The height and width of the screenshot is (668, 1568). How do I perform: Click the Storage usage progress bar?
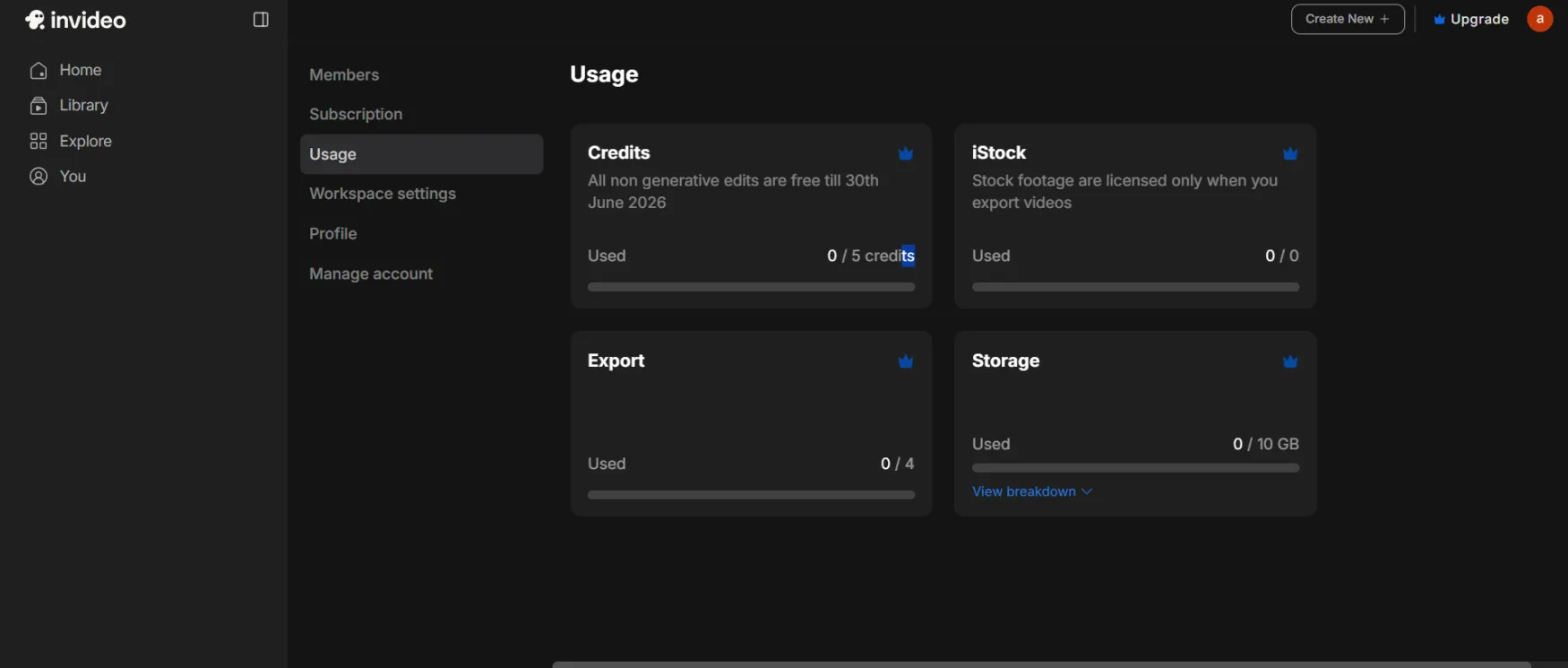click(1135, 468)
